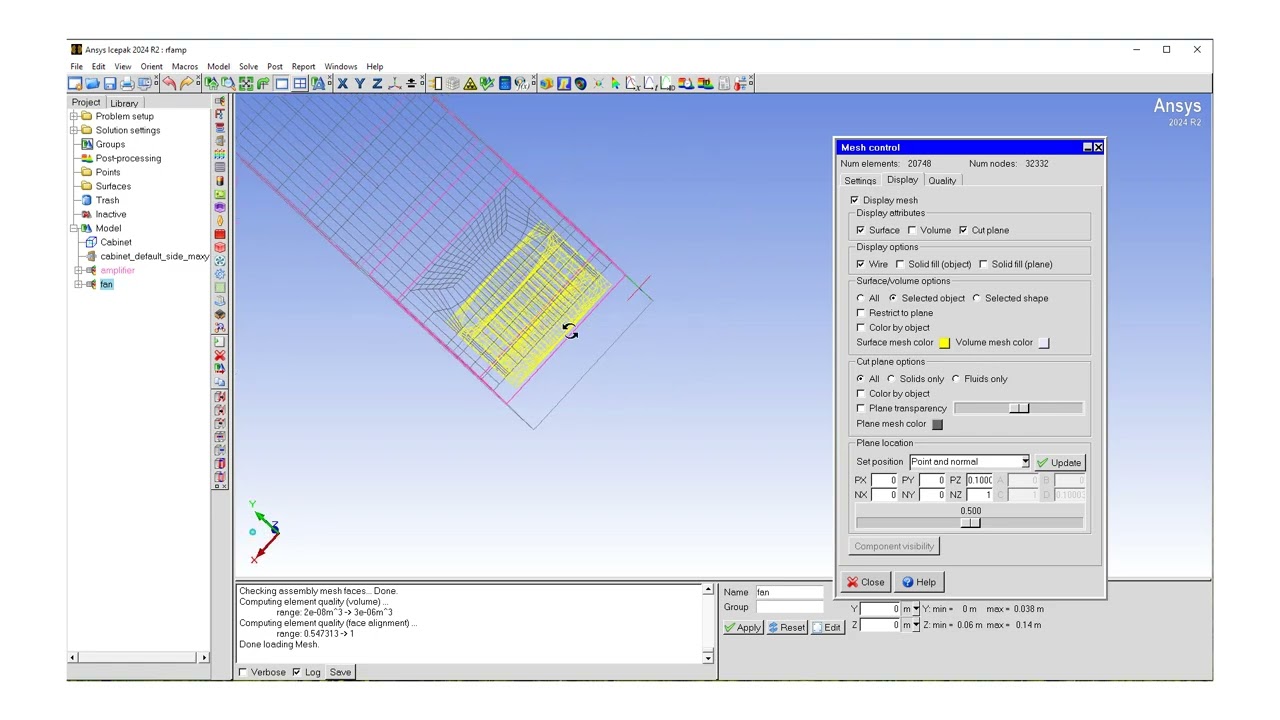Image resolution: width=1280 pixels, height=720 pixels.
Task: Enable the Volume display attribute
Action: tap(912, 230)
